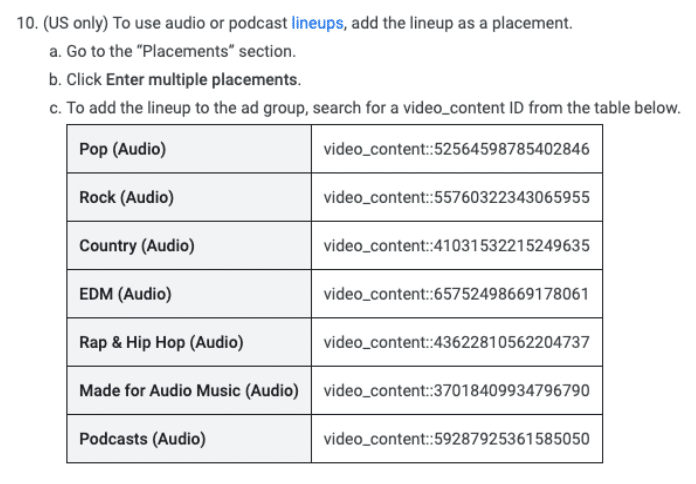The height and width of the screenshot is (484, 696).
Task: Click the Made for Audio Music content ID
Action: [456, 390]
